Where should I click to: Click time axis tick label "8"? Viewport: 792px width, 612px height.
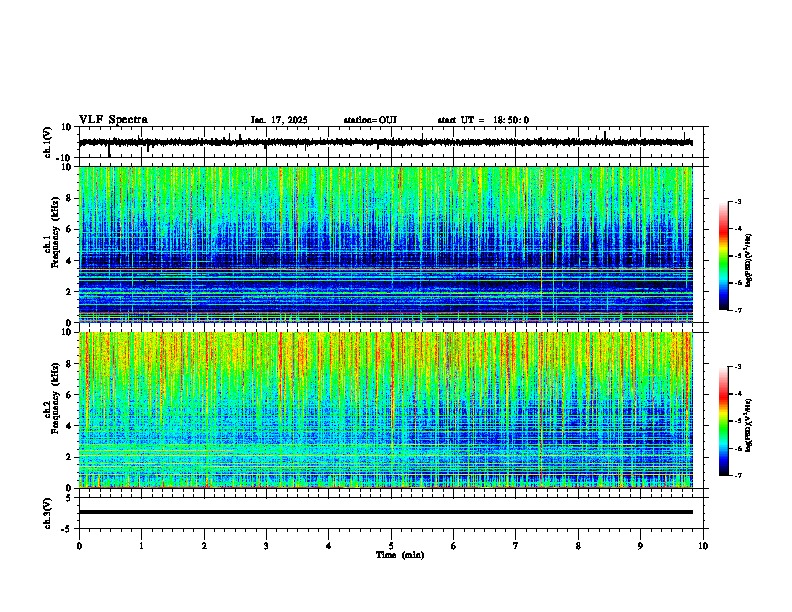pos(578,546)
